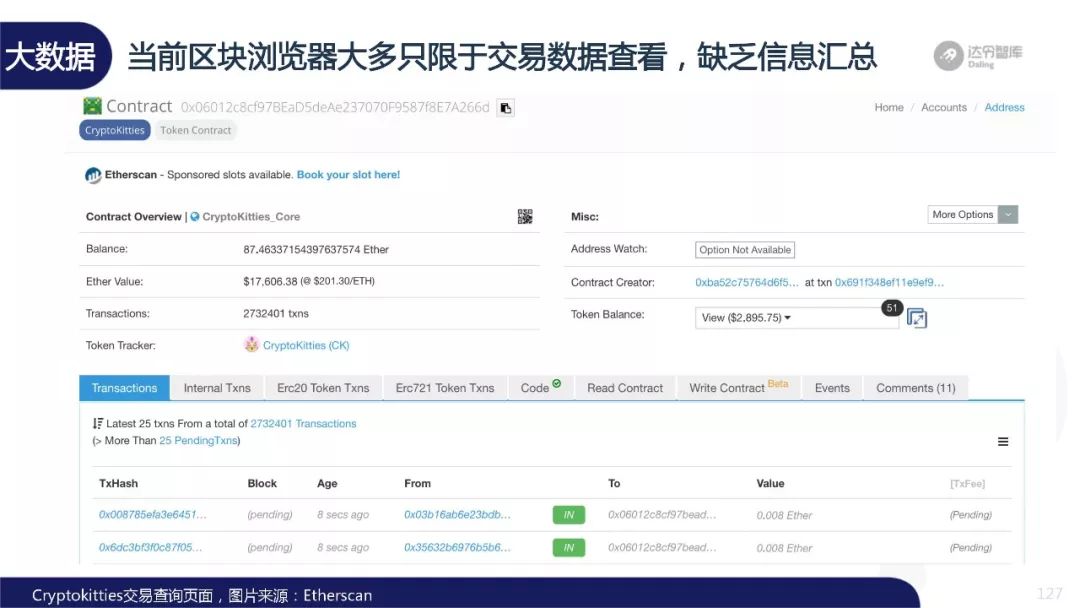Select the Erc20 Token Txns tab
This screenshot has width=1080, height=608.
323,388
